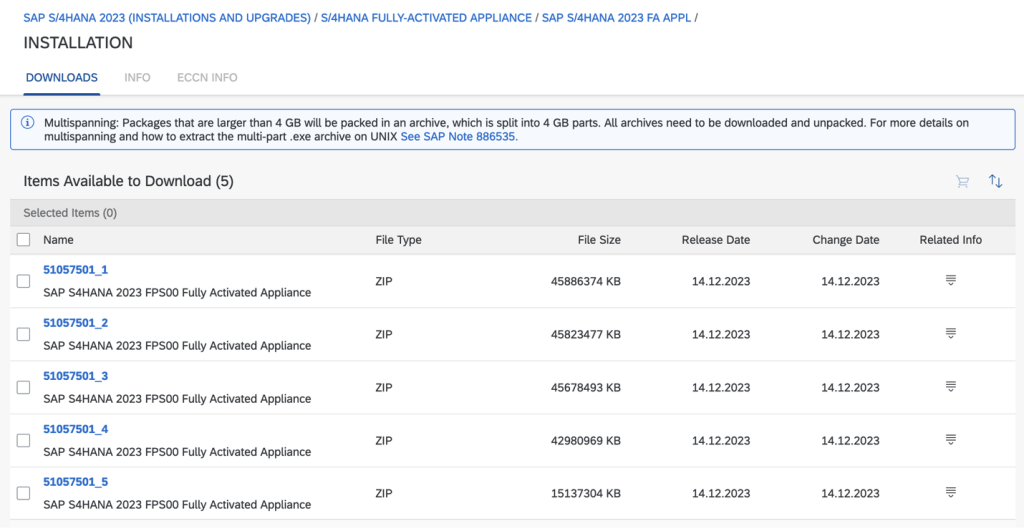This screenshot has height=531, width=1024.
Task: Open related info icon for 51057501_1
Action: [x=951, y=280]
